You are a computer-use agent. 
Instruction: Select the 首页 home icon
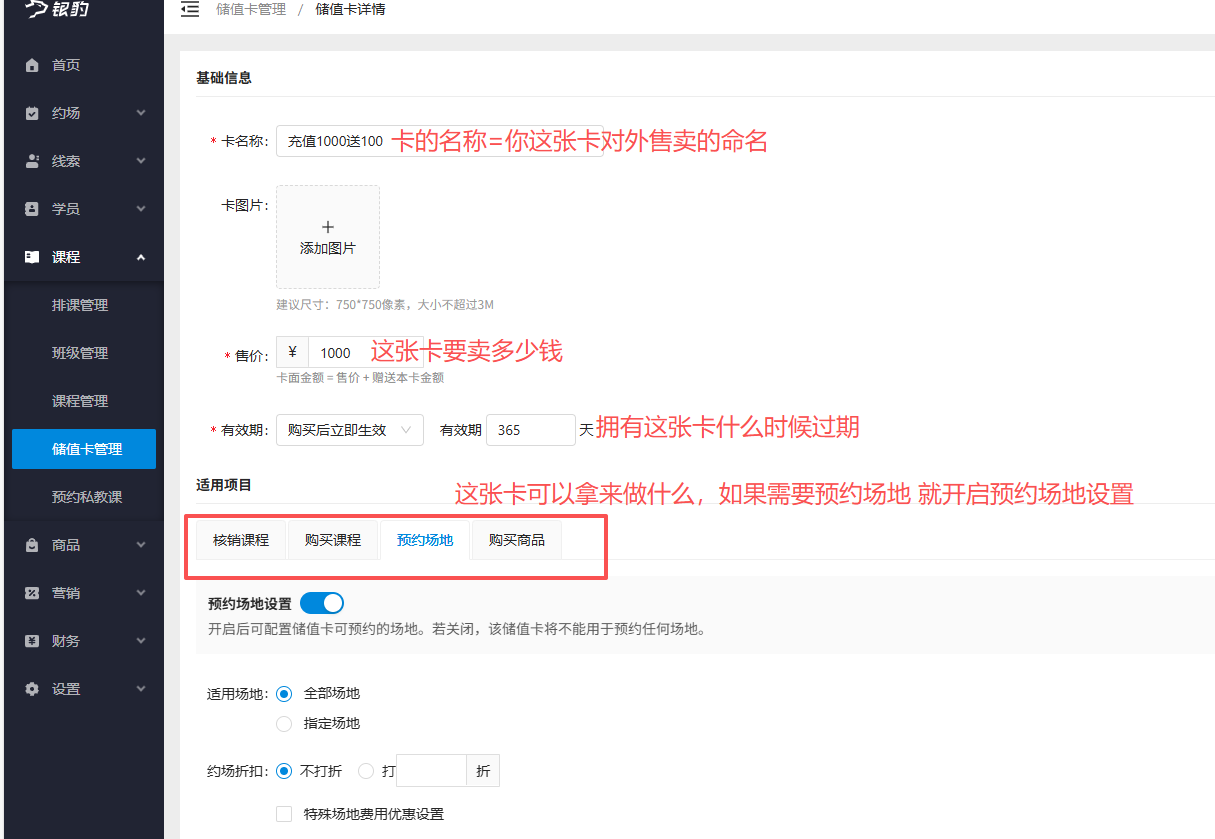33,64
